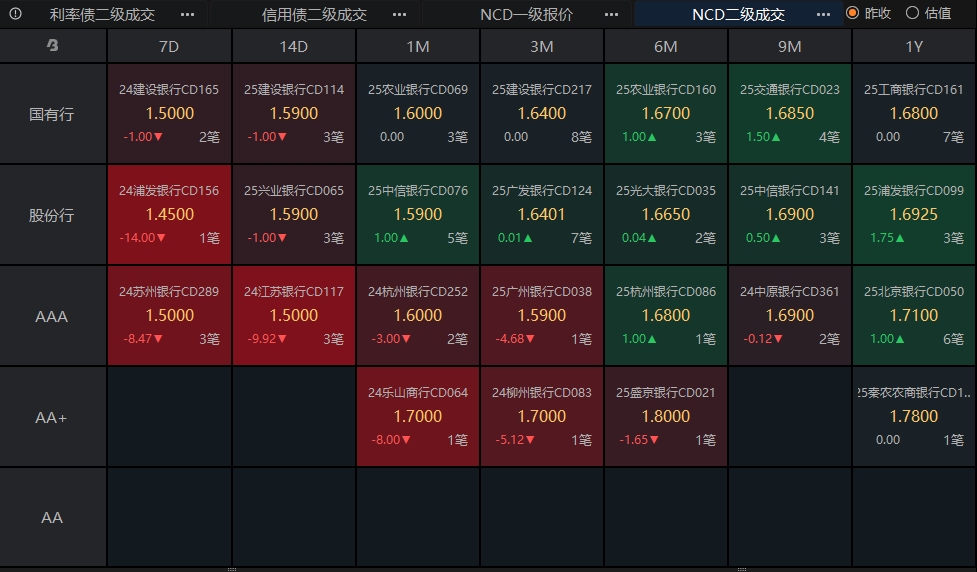977x572 pixels.
Task: Open the 24中原银行CD361 cell
Action: click(789, 315)
